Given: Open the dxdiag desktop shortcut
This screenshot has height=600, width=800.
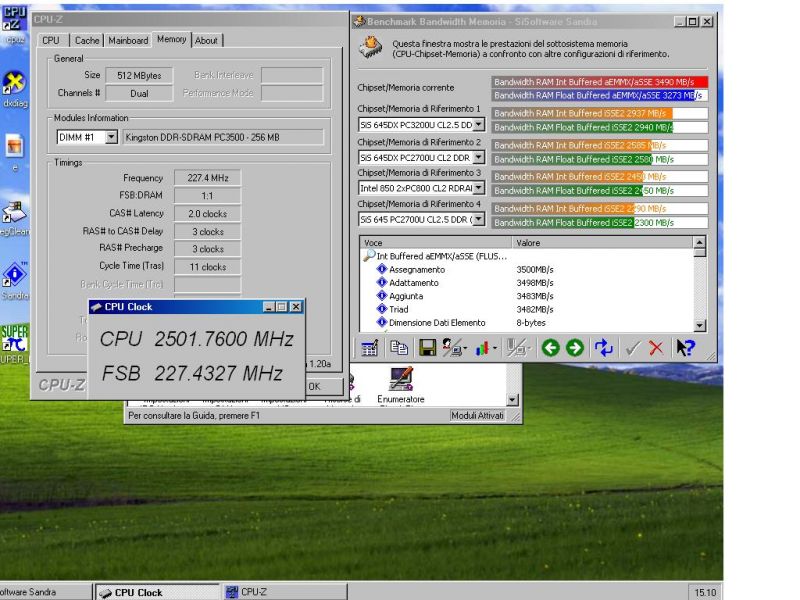Looking at the screenshot, I should [15, 89].
